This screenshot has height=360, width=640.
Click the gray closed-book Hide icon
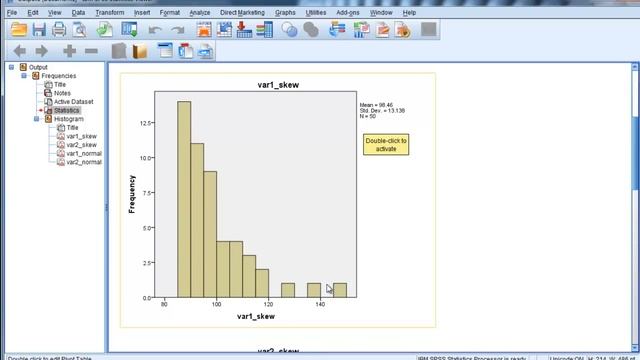tap(119, 51)
